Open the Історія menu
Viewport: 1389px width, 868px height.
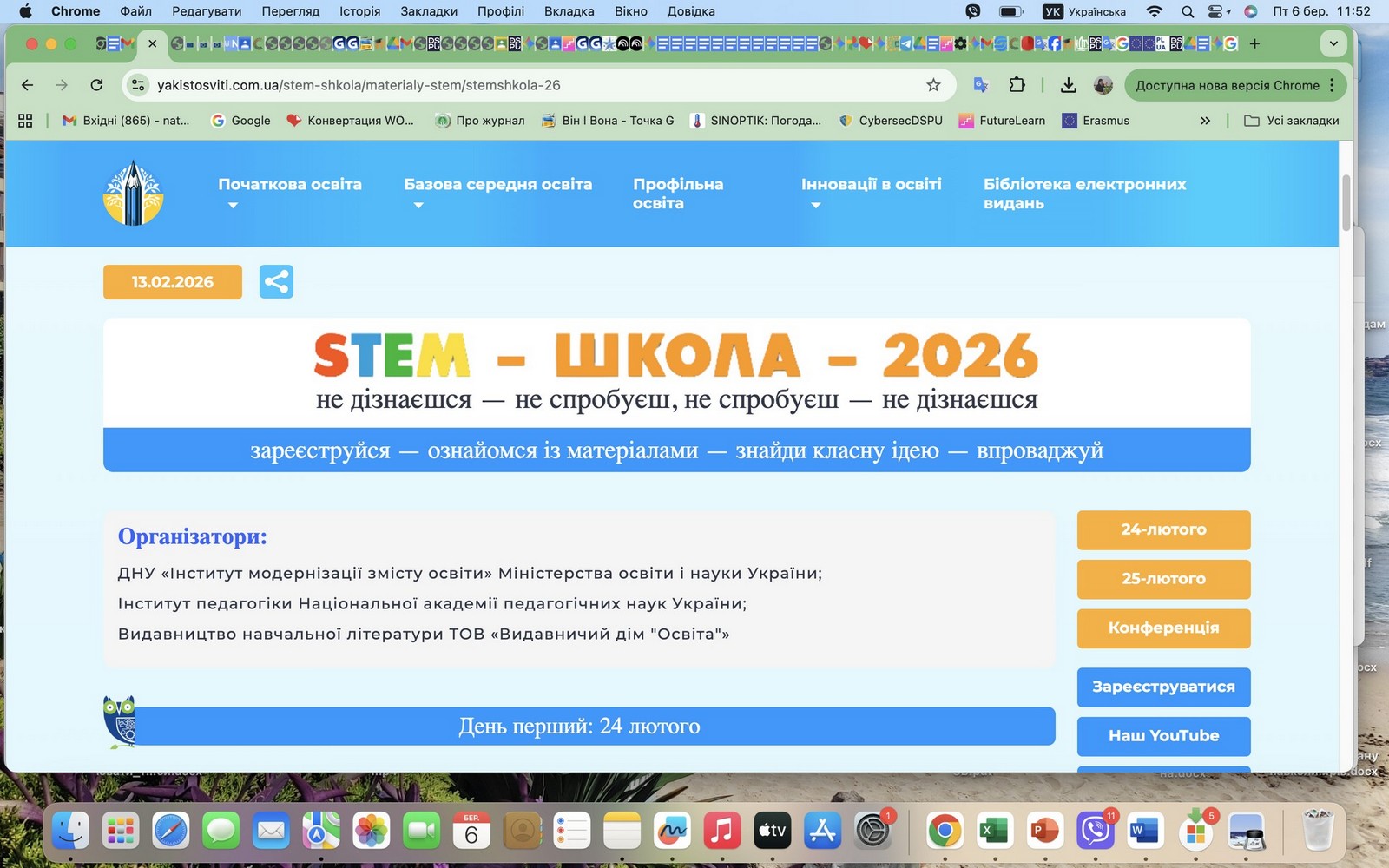pos(359,11)
